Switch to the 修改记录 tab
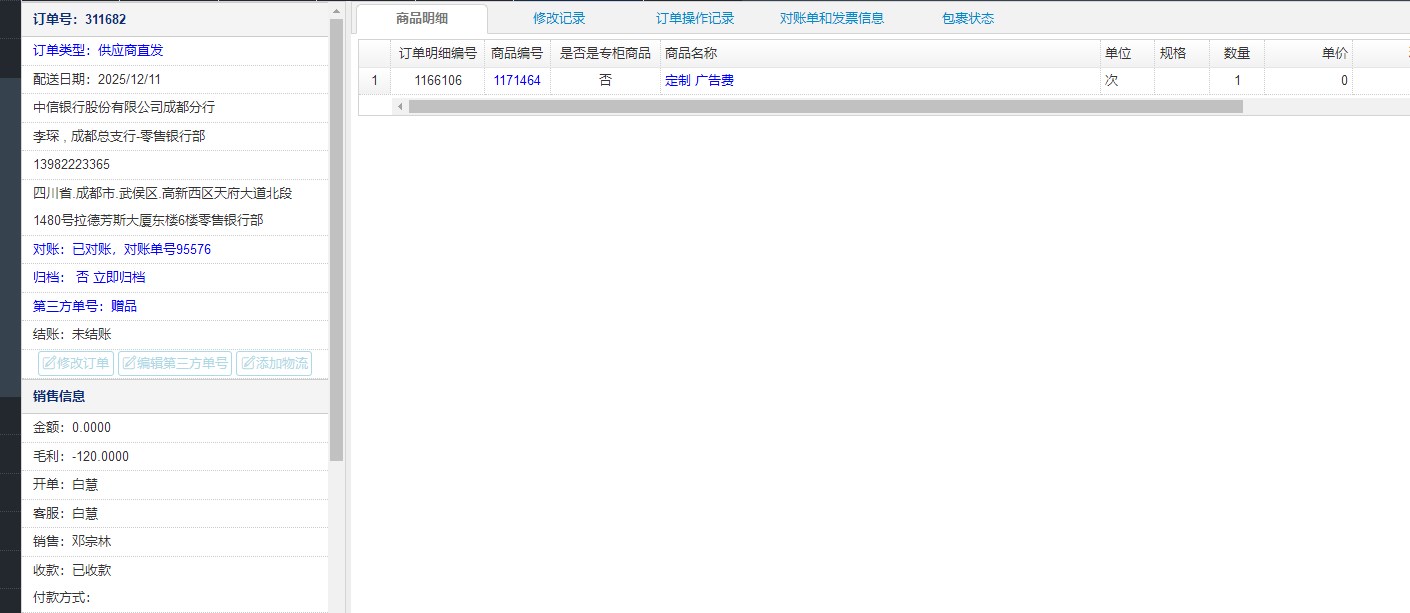This screenshot has width=1410, height=613. (559, 18)
